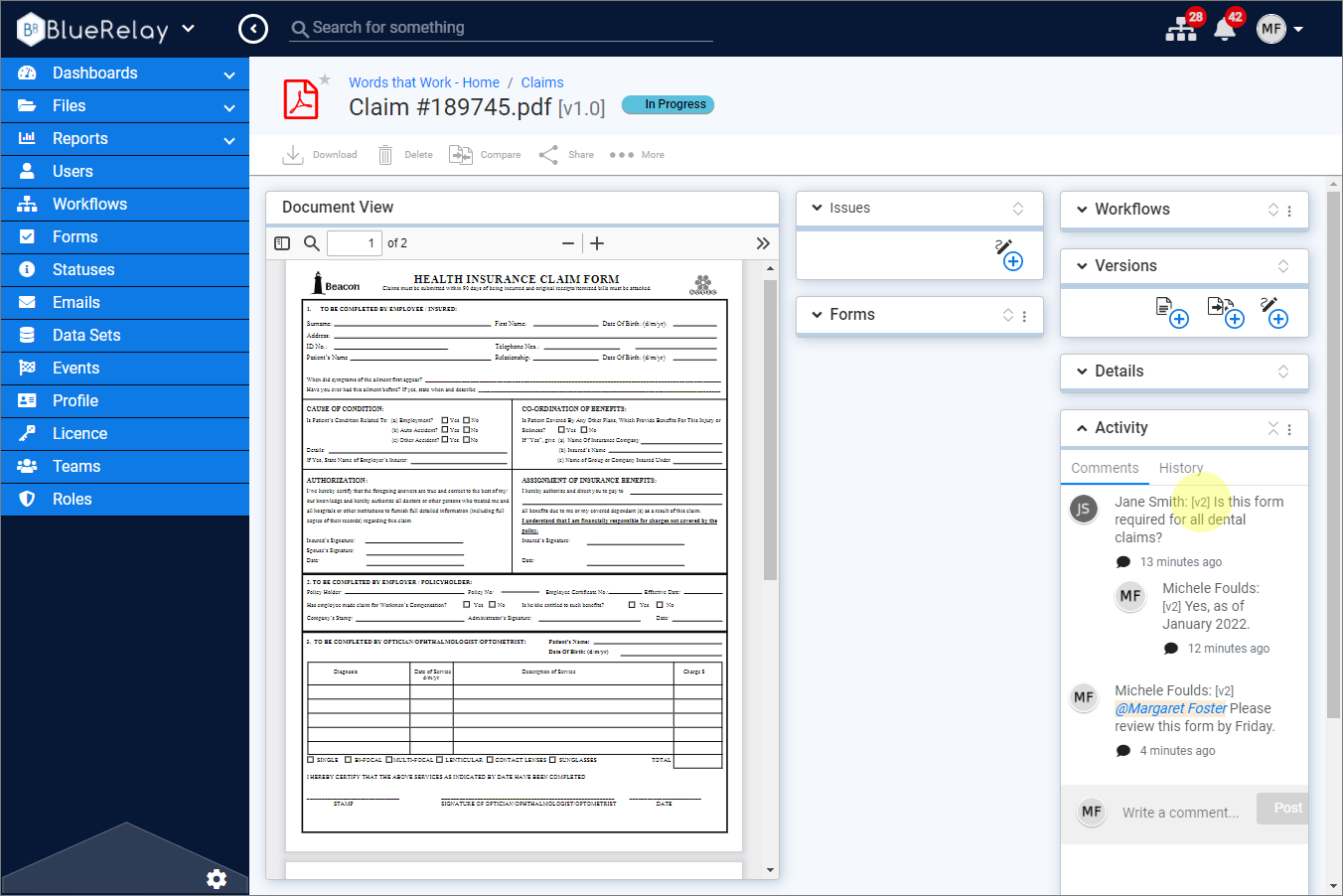Expand the Files menu chevron
This screenshot has width=1343, height=896.
pyautogui.click(x=229, y=107)
